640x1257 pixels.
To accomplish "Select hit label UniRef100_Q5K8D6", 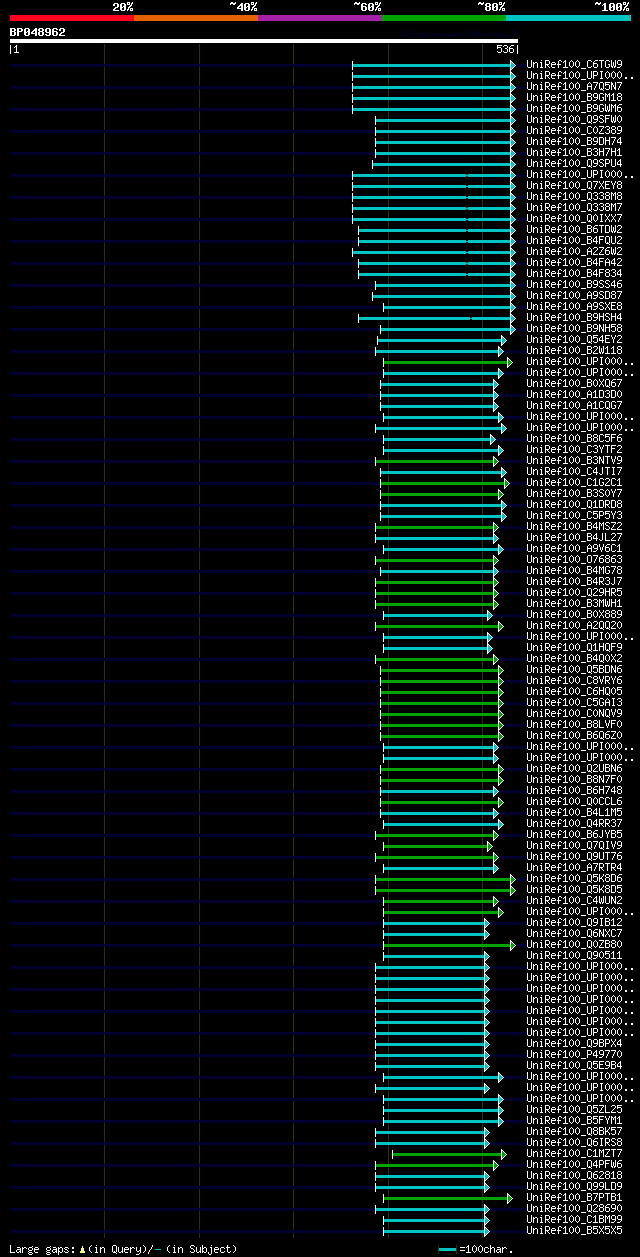I will coord(575,879).
